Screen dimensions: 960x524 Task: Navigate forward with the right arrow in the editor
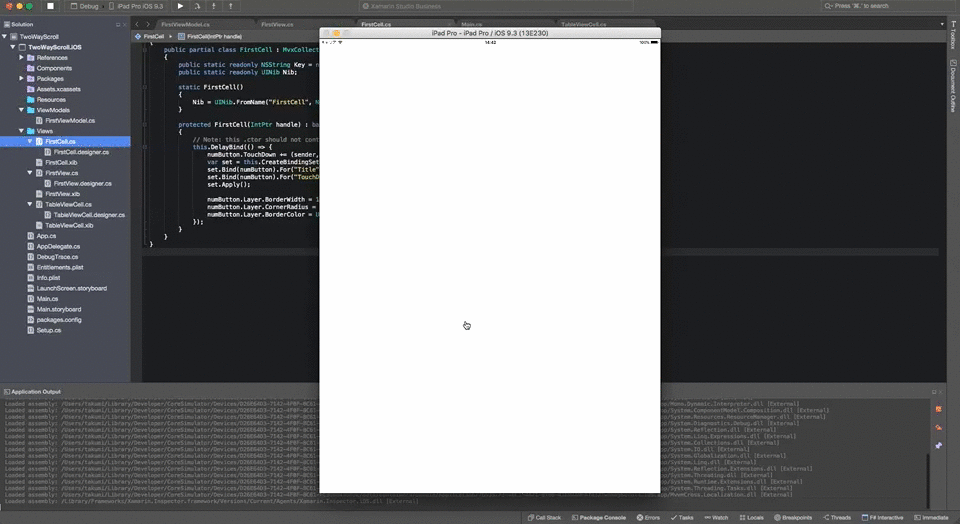pyautogui.click(x=148, y=24)
